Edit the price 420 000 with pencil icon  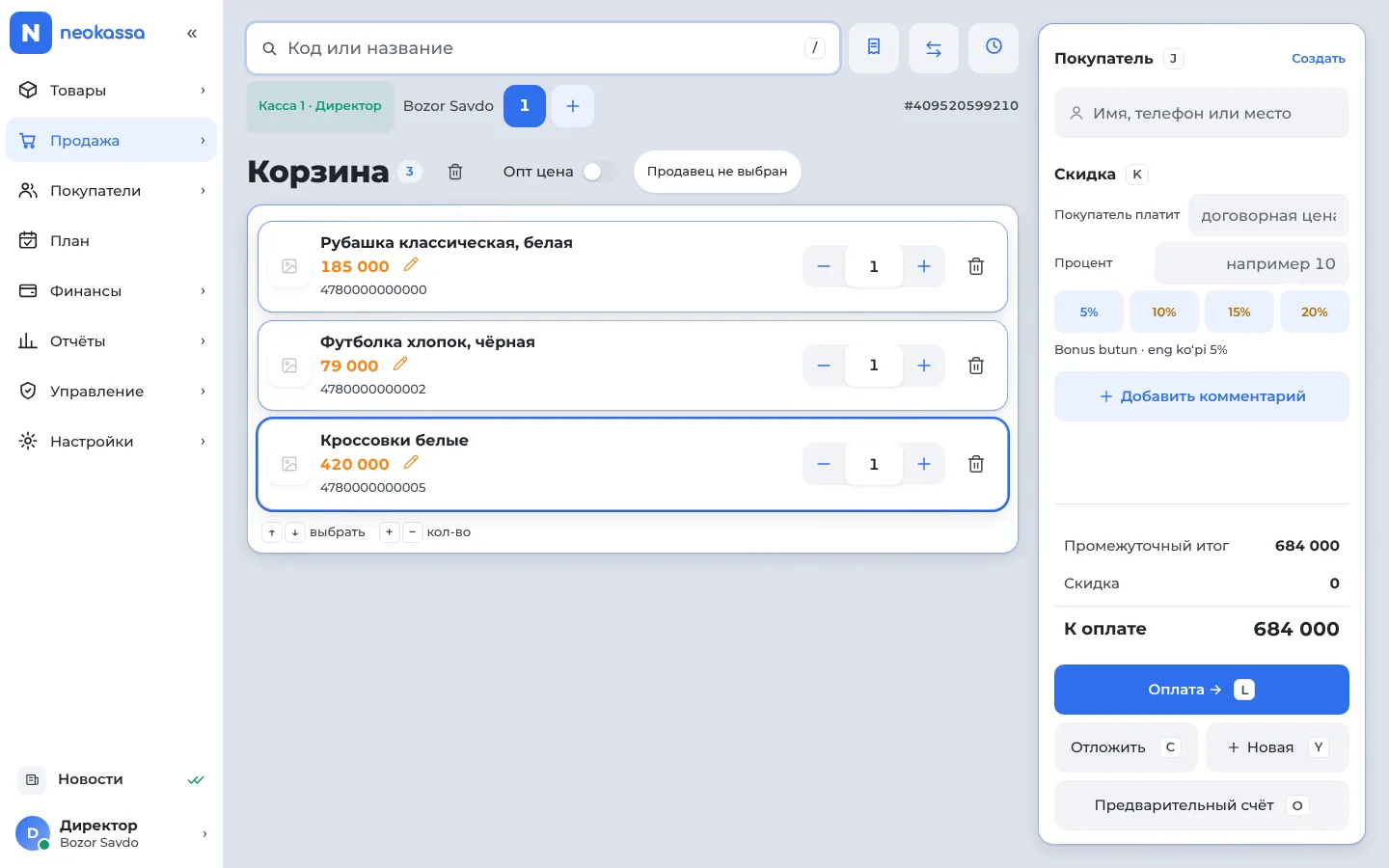tap(411, 463)
